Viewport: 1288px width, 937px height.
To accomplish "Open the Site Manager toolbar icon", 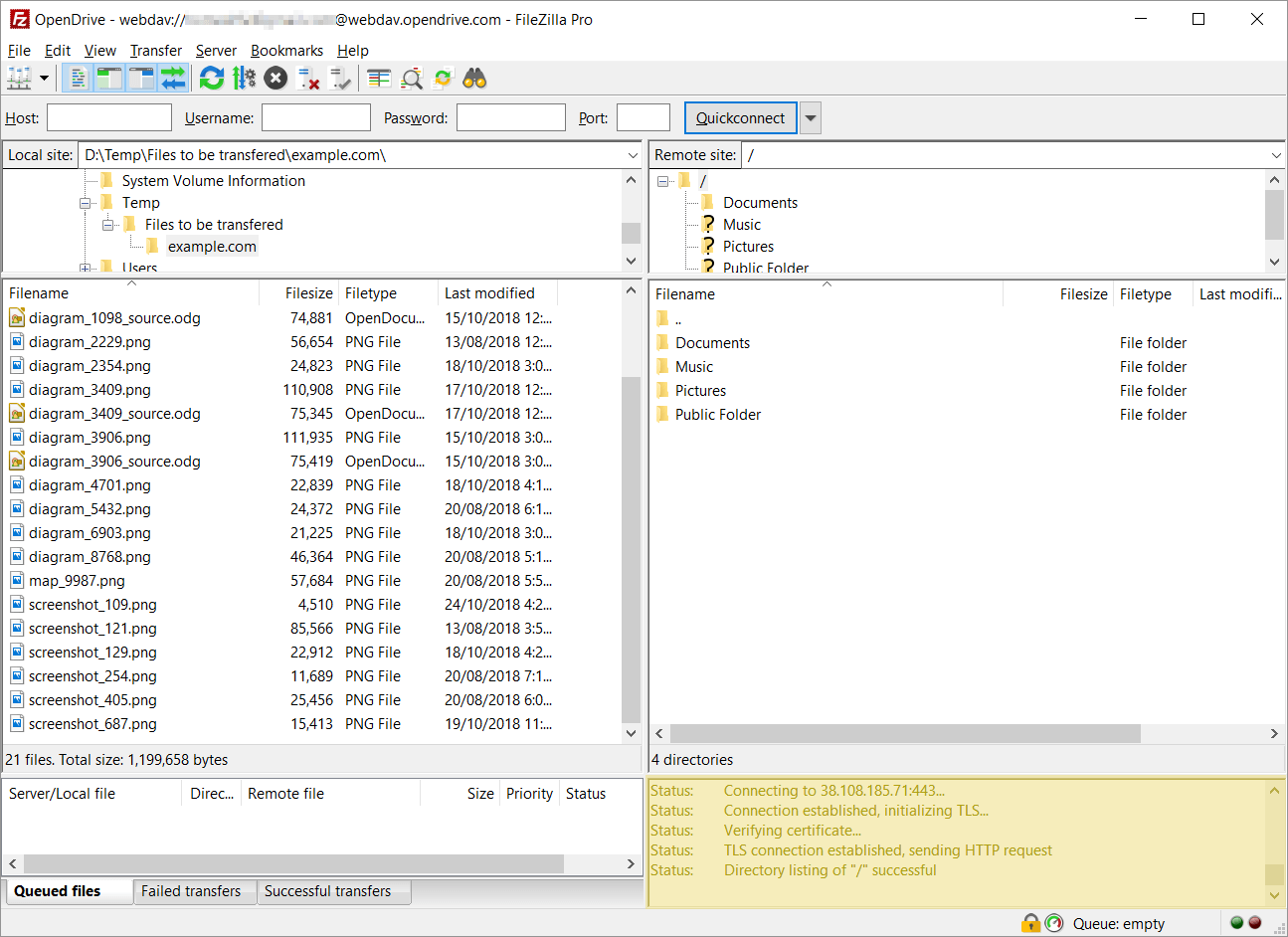I will tap(19, 78).
